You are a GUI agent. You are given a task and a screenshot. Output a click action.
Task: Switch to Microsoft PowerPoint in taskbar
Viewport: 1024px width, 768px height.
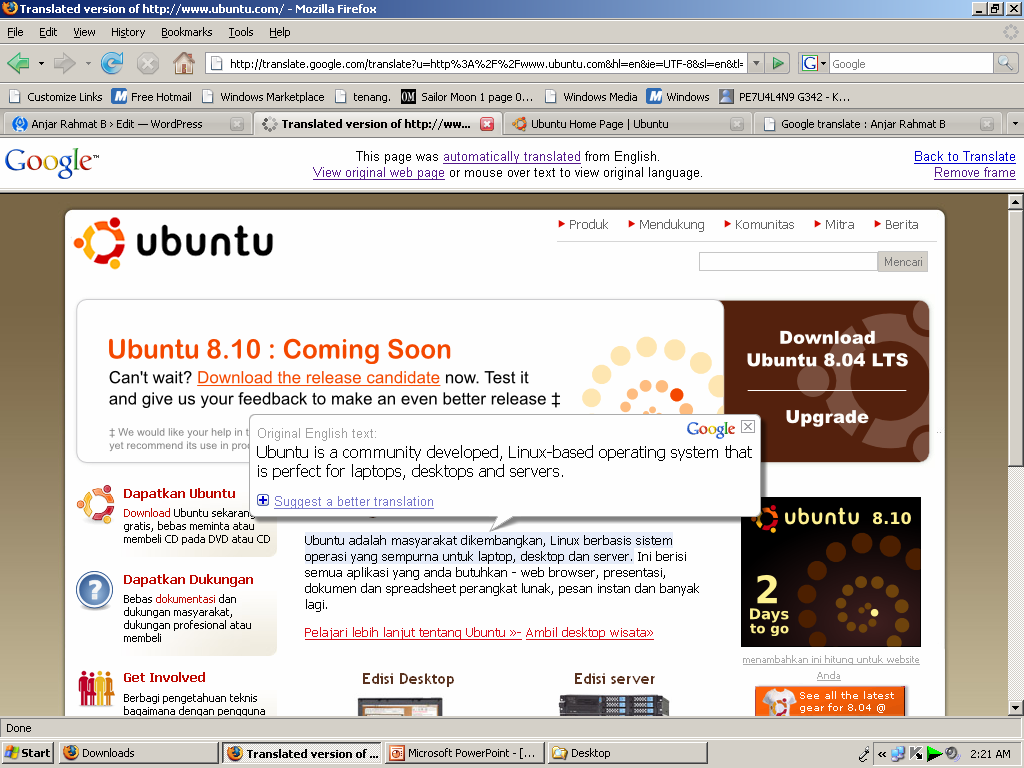(x=465, y=753)
